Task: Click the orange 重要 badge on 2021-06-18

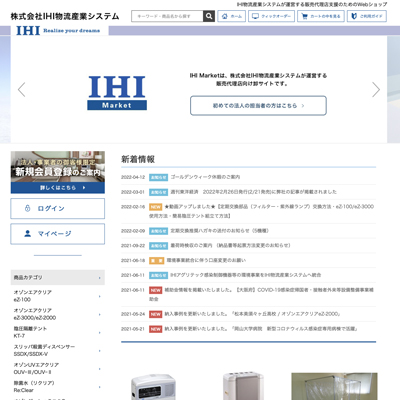Action: (156, 261)
